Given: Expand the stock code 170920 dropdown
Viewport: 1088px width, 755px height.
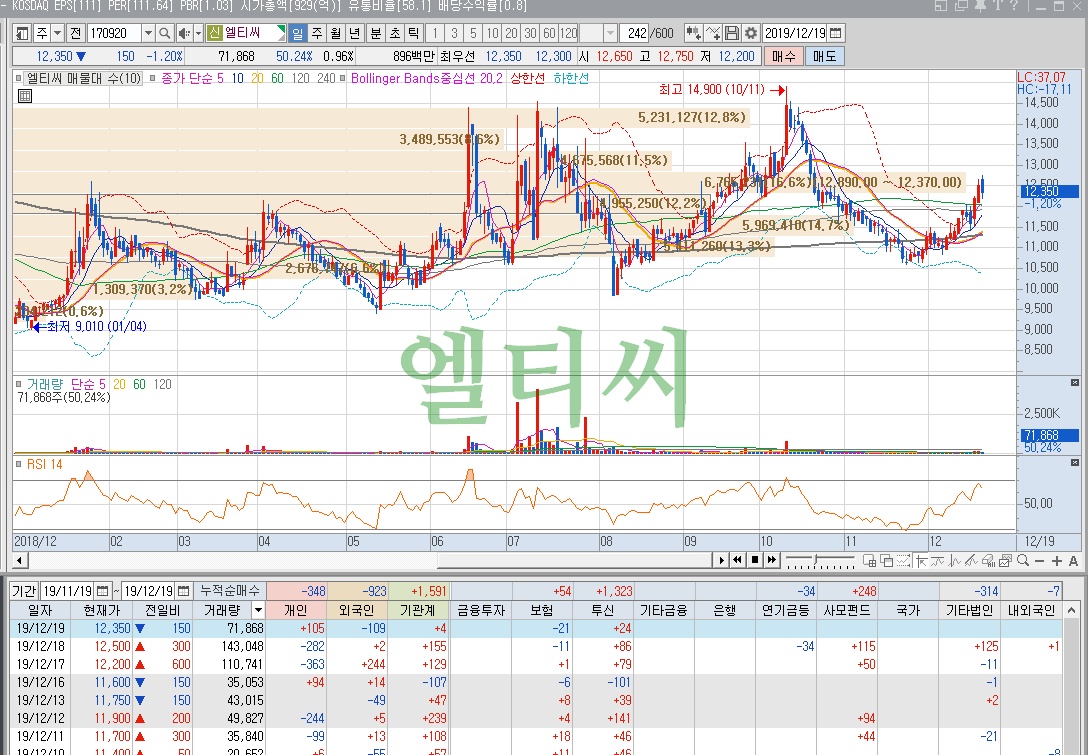Looking at the screenshot, I should click(148, 33).
